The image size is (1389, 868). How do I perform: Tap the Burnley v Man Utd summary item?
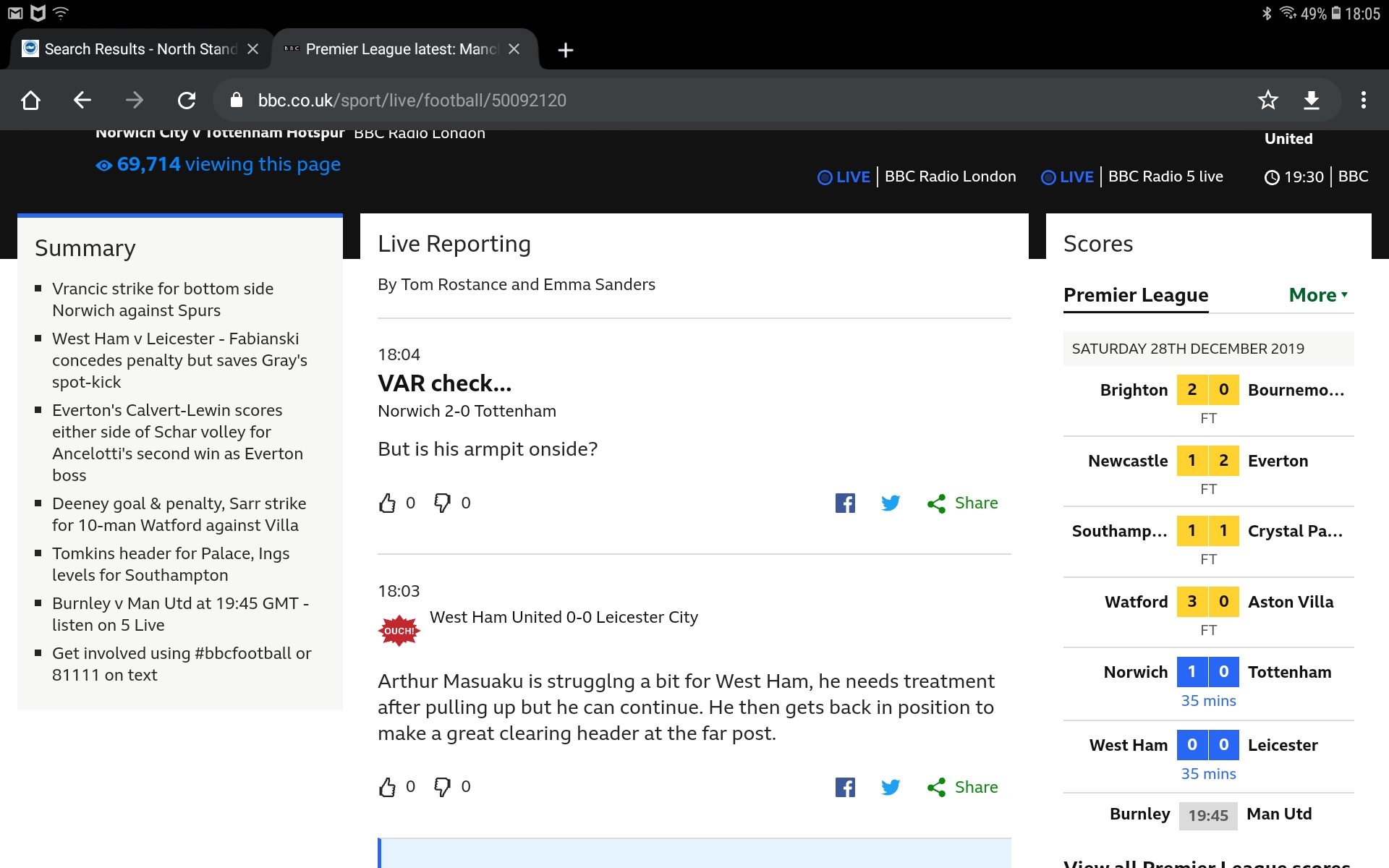[x=180, y=614]
